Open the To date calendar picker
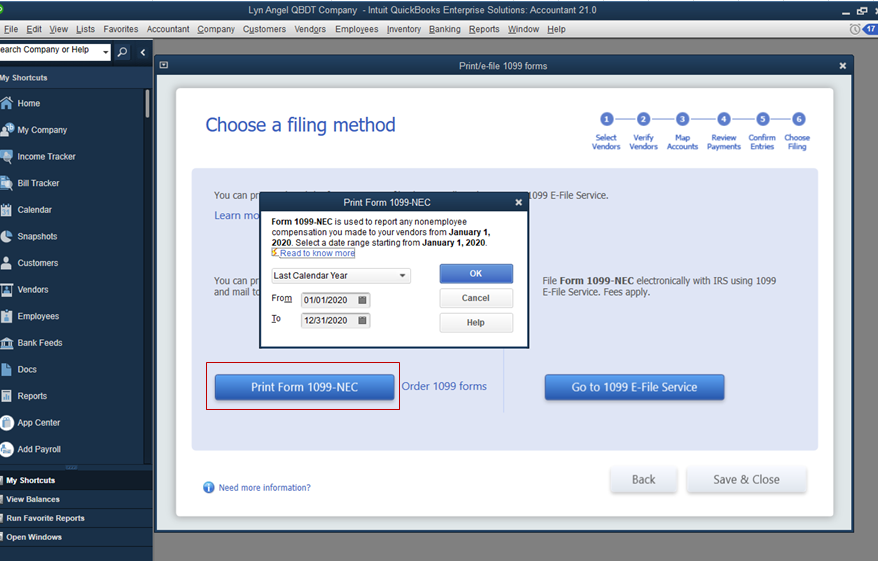Screen dimensions: 878x561 [x=362, y=320]
